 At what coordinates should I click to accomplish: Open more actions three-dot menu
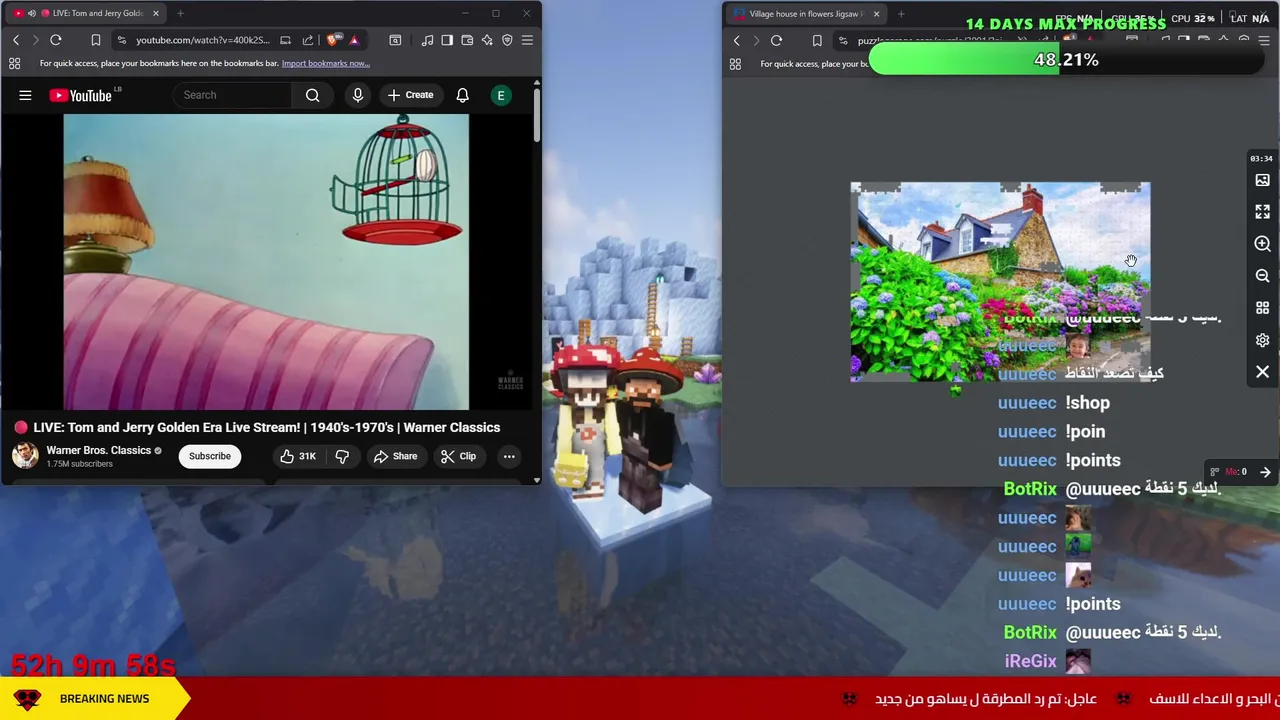click(509, 456)
